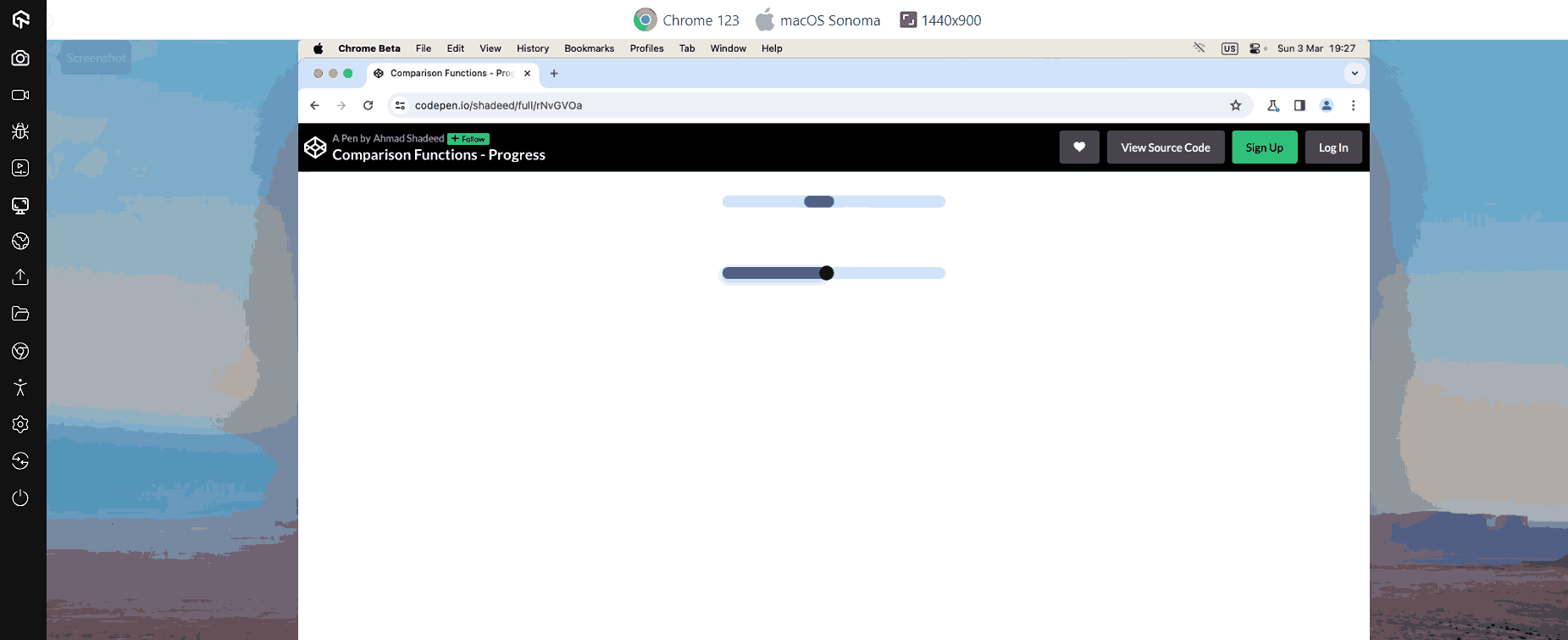
Task: Click the upload icon in the sidebar
Action: tap(20, 277)
